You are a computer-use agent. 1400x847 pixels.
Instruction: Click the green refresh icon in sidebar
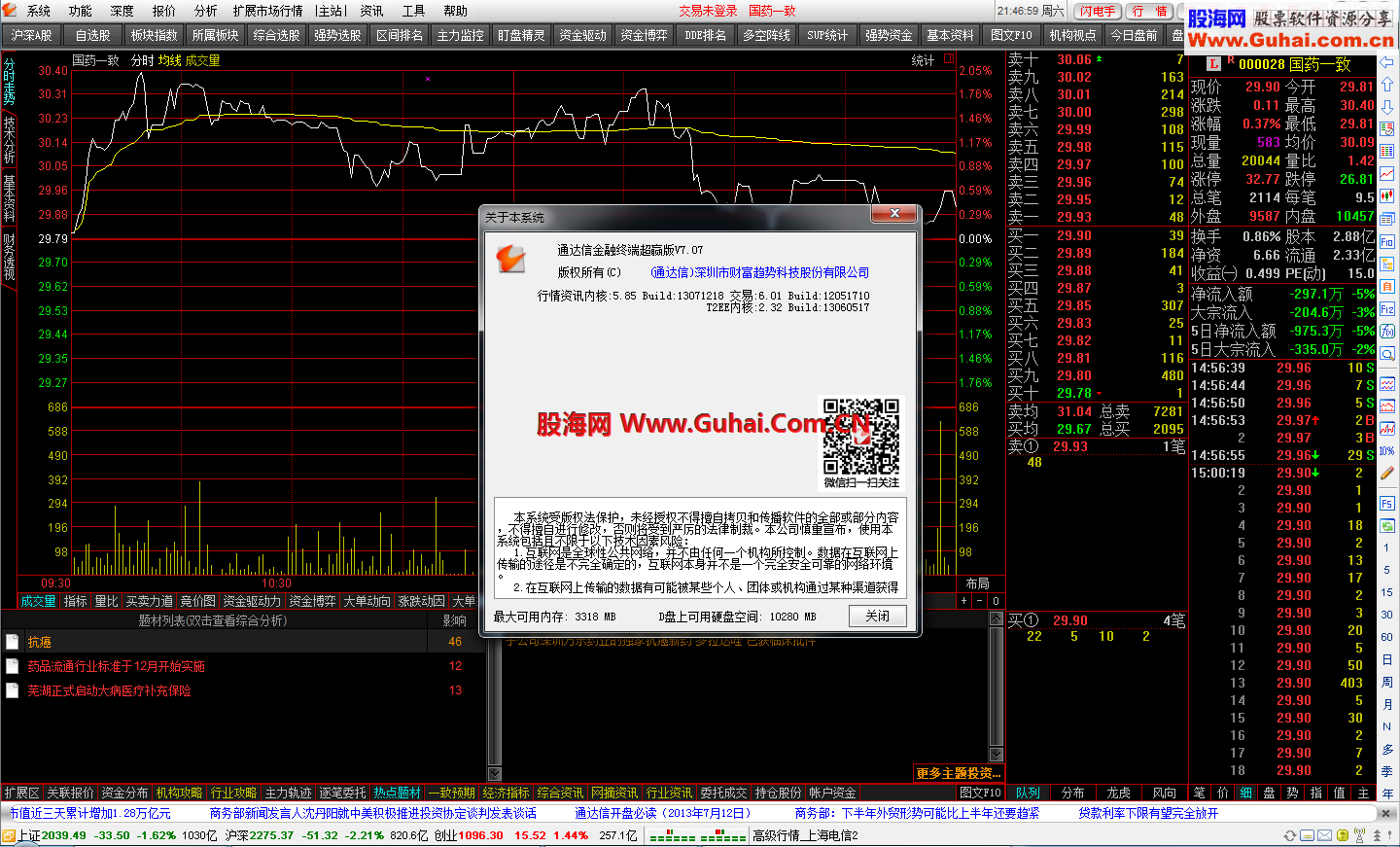[1387, 526]
